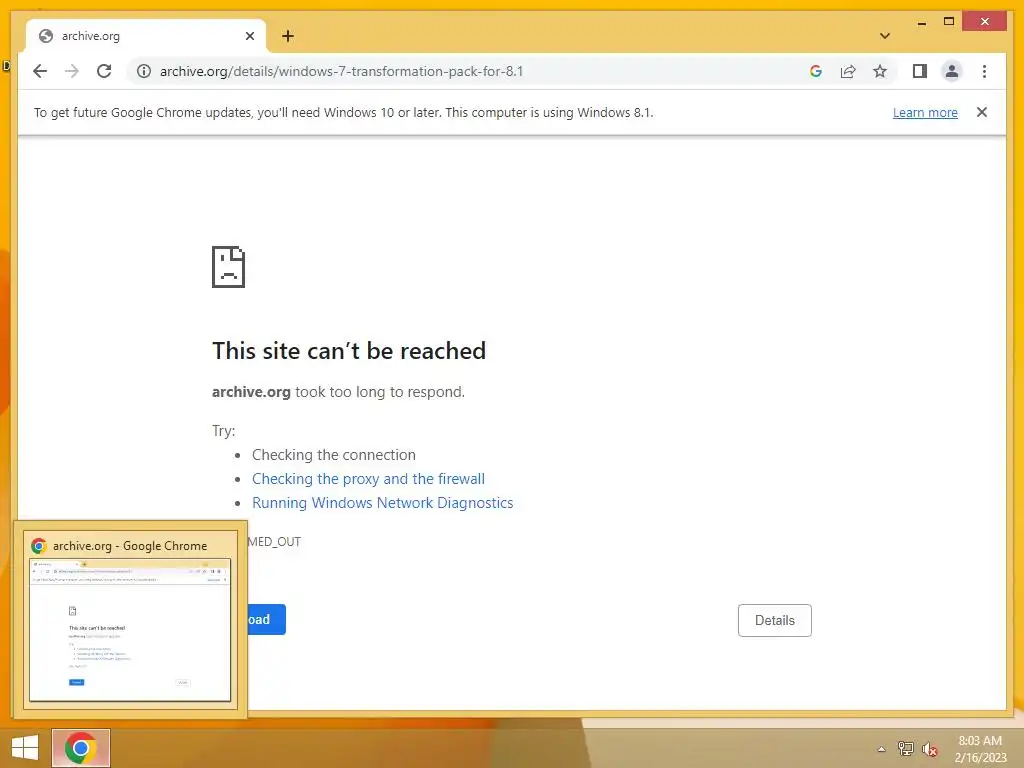This screenshot has height=768, width=1024.
Task: Select the Chrome taskbar preview thumbnail
Action: pyautogui.click(x=130, y=630)
